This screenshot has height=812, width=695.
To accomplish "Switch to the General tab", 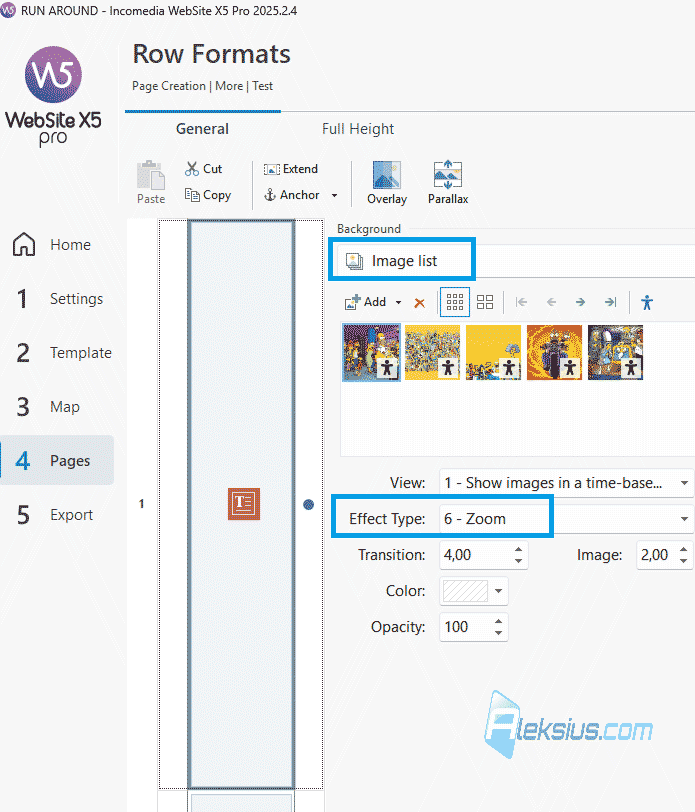I will [x=202, y=129].
